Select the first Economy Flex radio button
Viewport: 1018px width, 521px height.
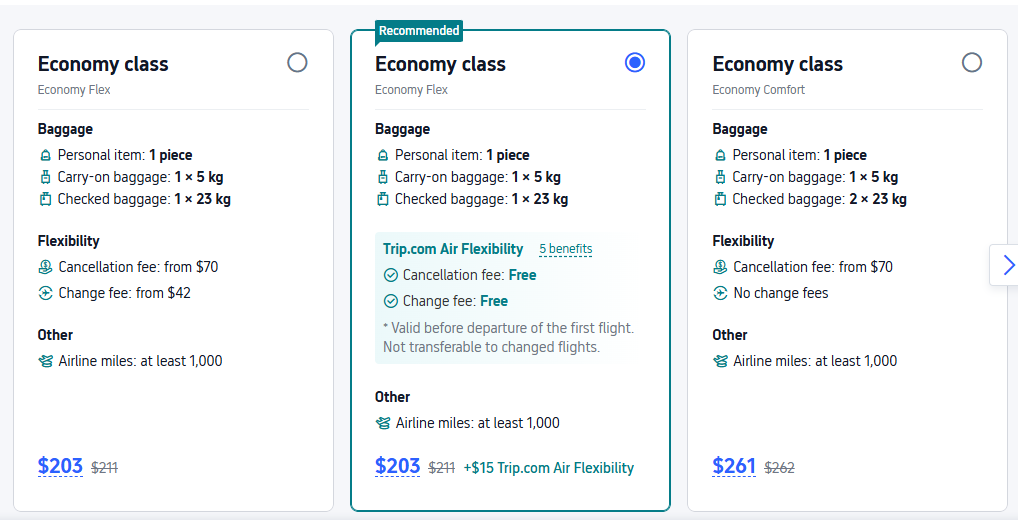pos(297,63)
